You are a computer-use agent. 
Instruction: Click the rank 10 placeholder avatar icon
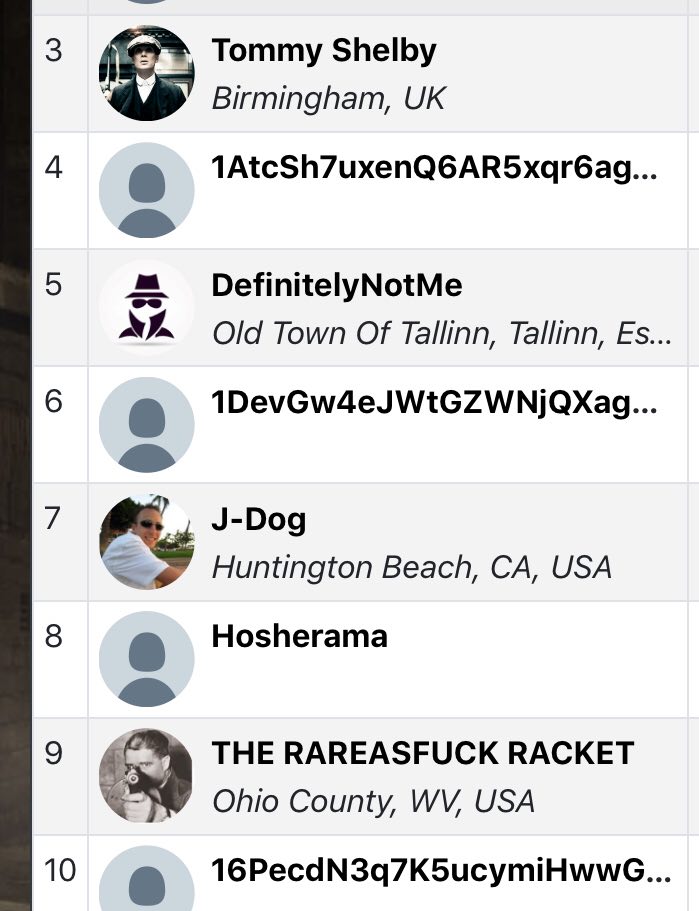coord(146,878)
